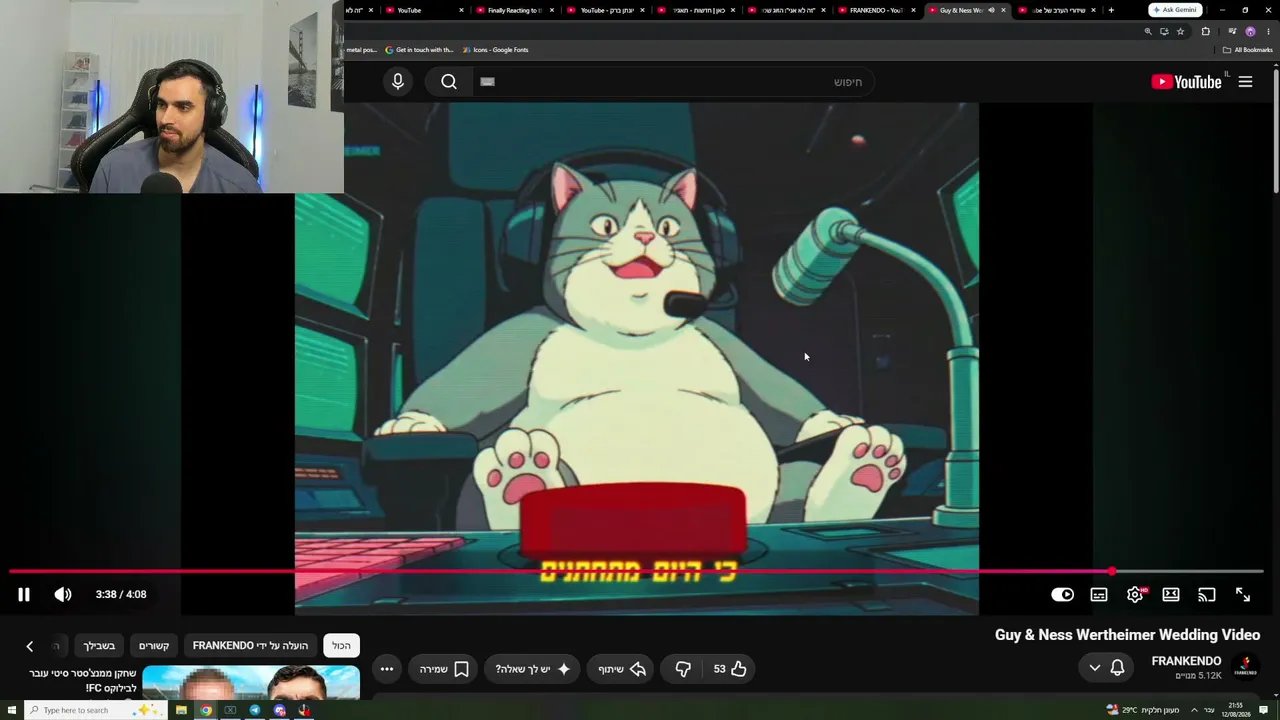Dislike the video
Viewport: 1280px width, 720px height.
click(683, 669)
